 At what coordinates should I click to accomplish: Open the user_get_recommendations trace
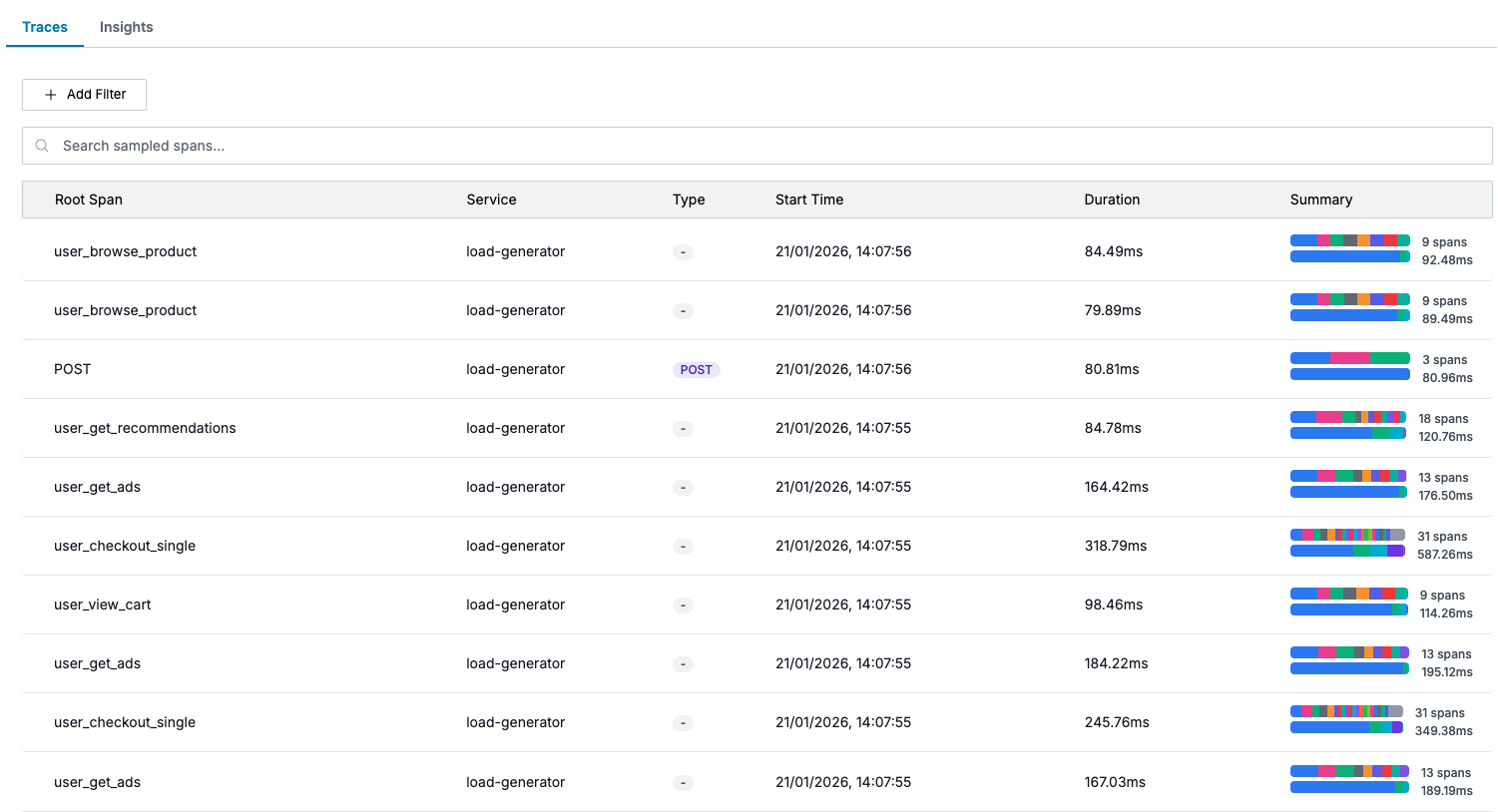click(x=145, y=428)
